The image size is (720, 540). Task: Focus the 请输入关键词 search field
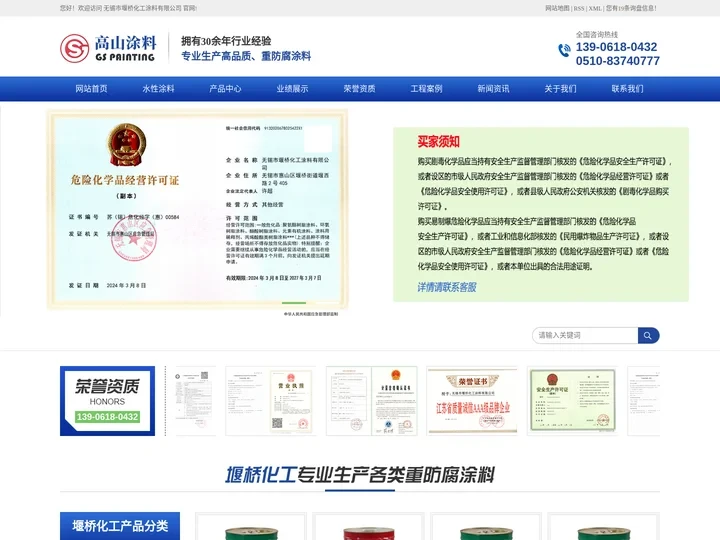point(585,336)
